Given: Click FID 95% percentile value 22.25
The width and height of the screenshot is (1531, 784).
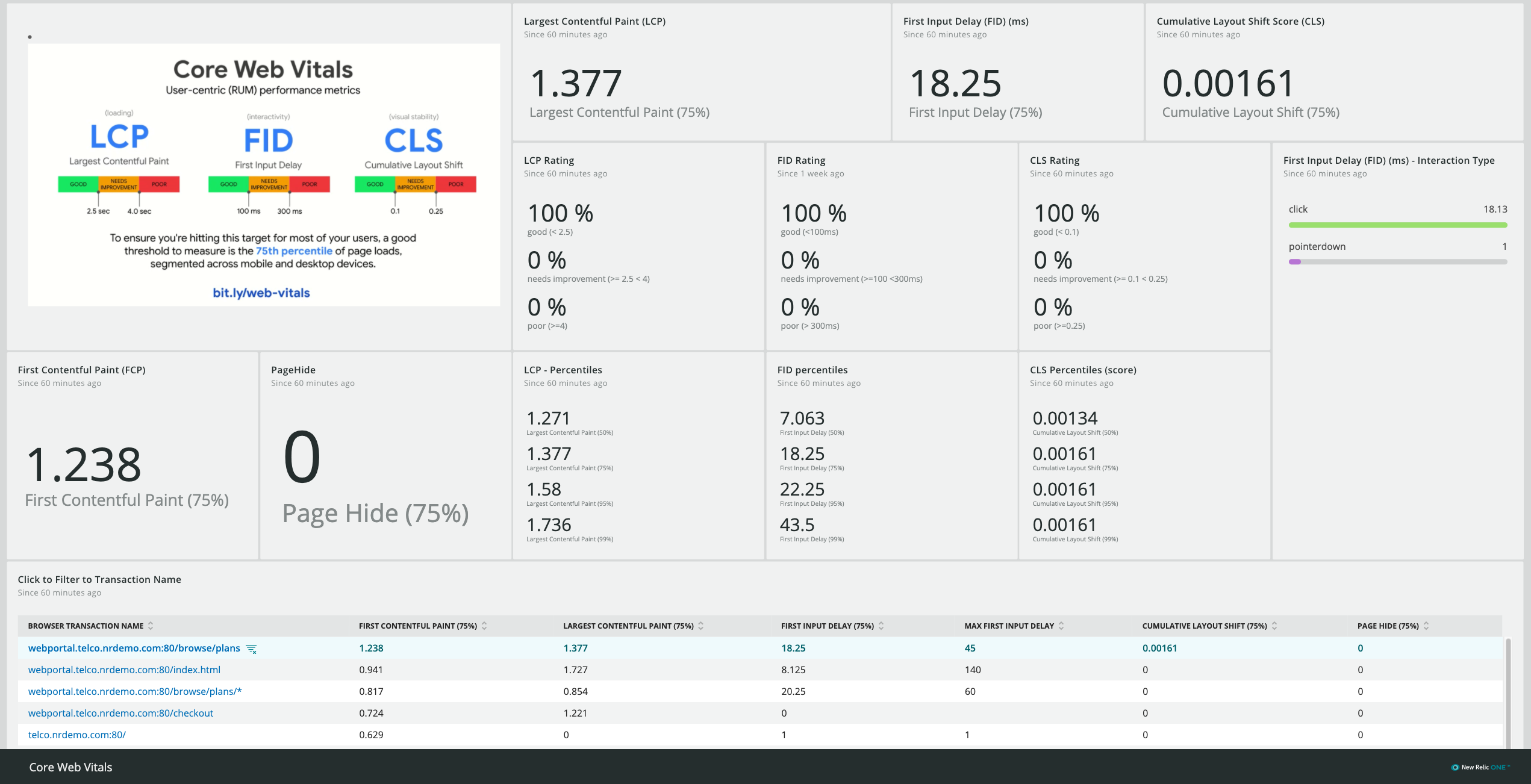Looking at the screenshot, I should [802, 489].
